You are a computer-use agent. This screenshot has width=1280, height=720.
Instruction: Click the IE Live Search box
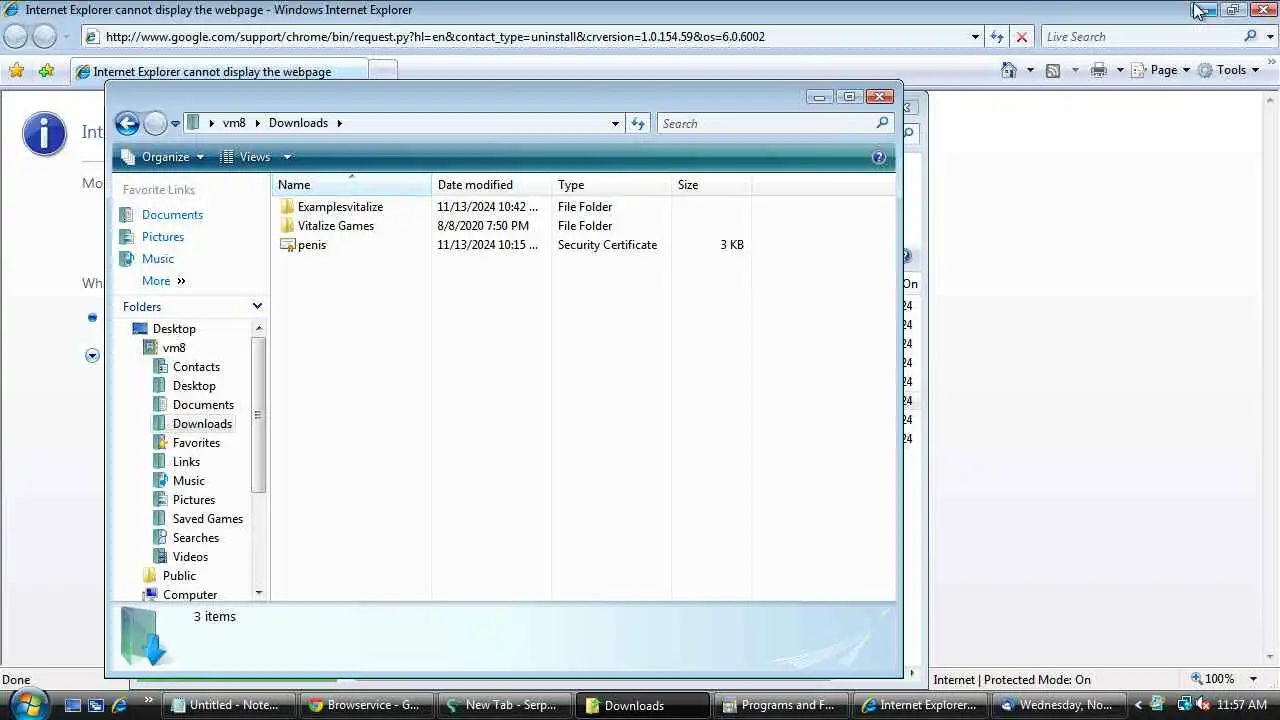(1141, 37)
